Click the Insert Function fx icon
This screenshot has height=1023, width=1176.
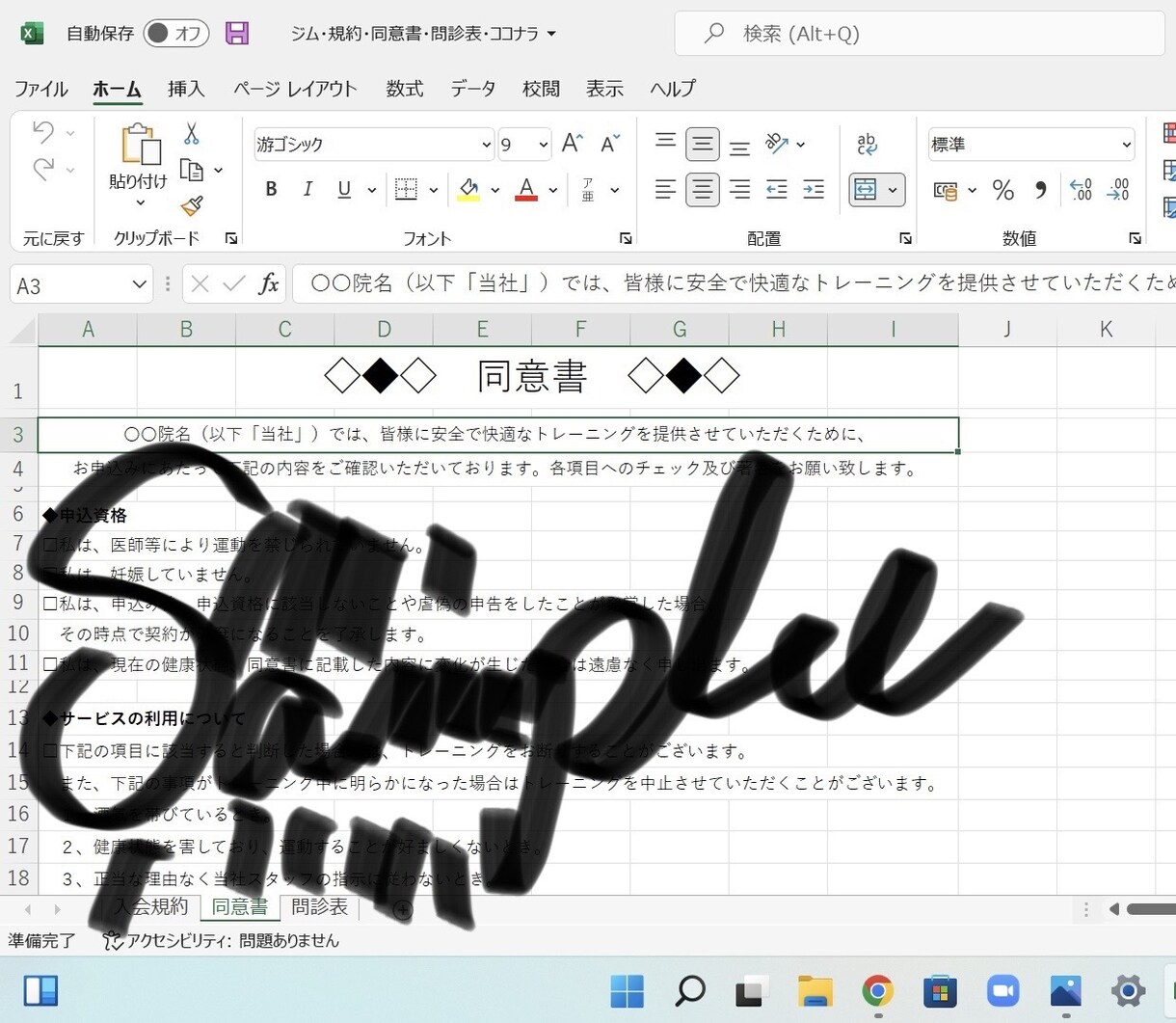click(x=269, y=284)
